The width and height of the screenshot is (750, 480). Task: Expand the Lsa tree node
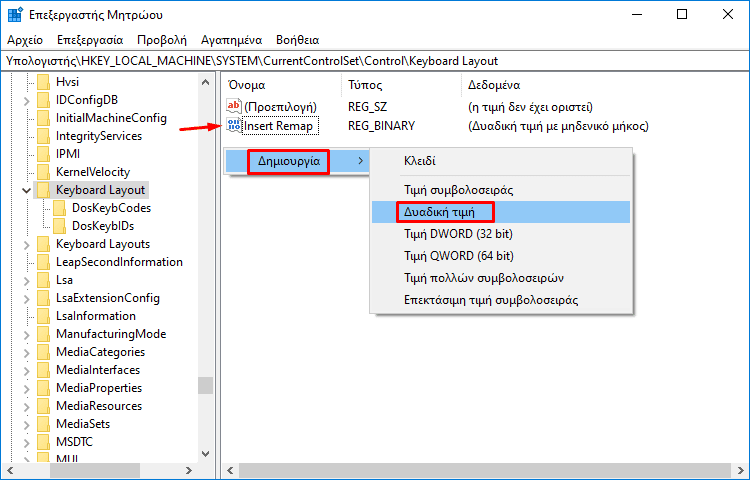27,281
